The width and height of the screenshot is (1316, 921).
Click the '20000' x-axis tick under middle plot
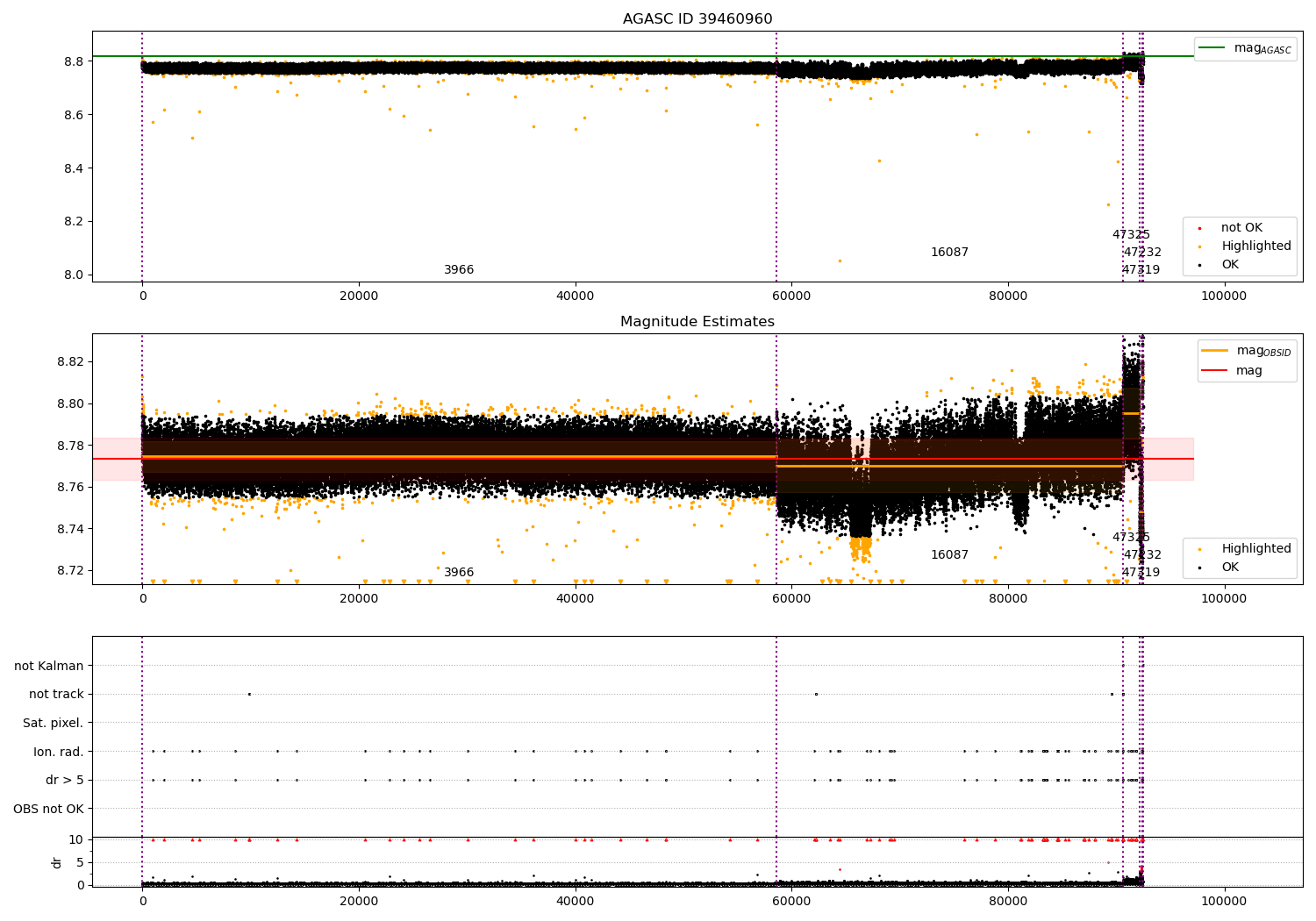click(359, 599)
